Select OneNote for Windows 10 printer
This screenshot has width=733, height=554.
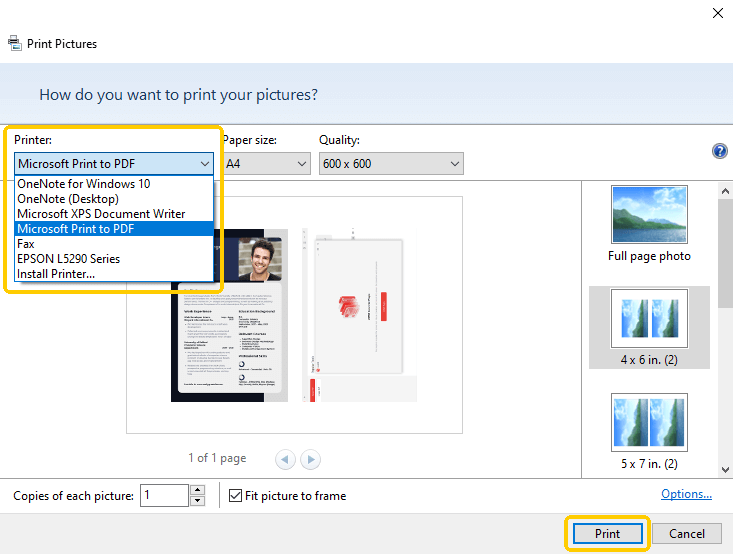click(x=114, y=184)
